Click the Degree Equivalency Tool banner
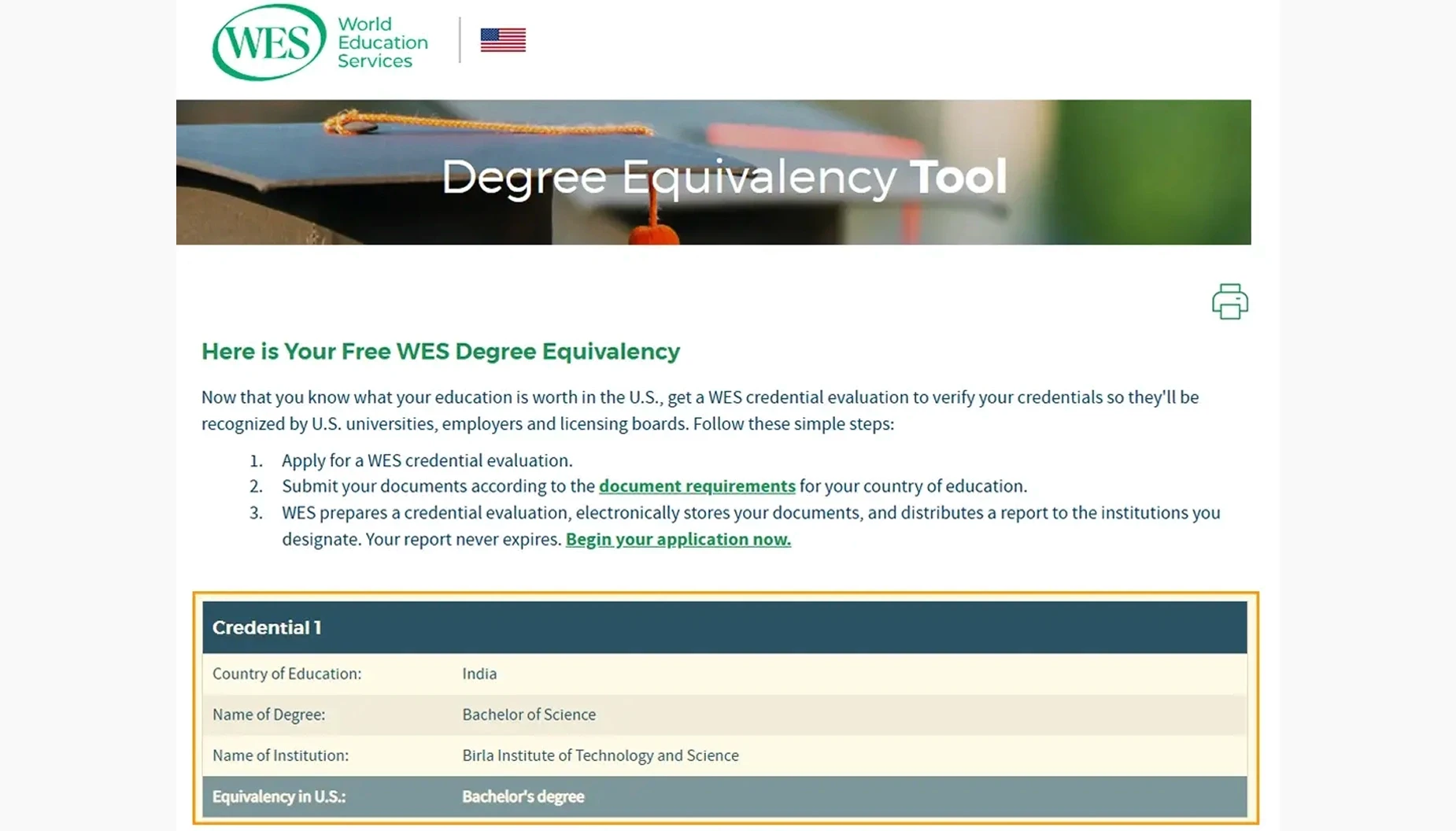 tap(713, 172)
